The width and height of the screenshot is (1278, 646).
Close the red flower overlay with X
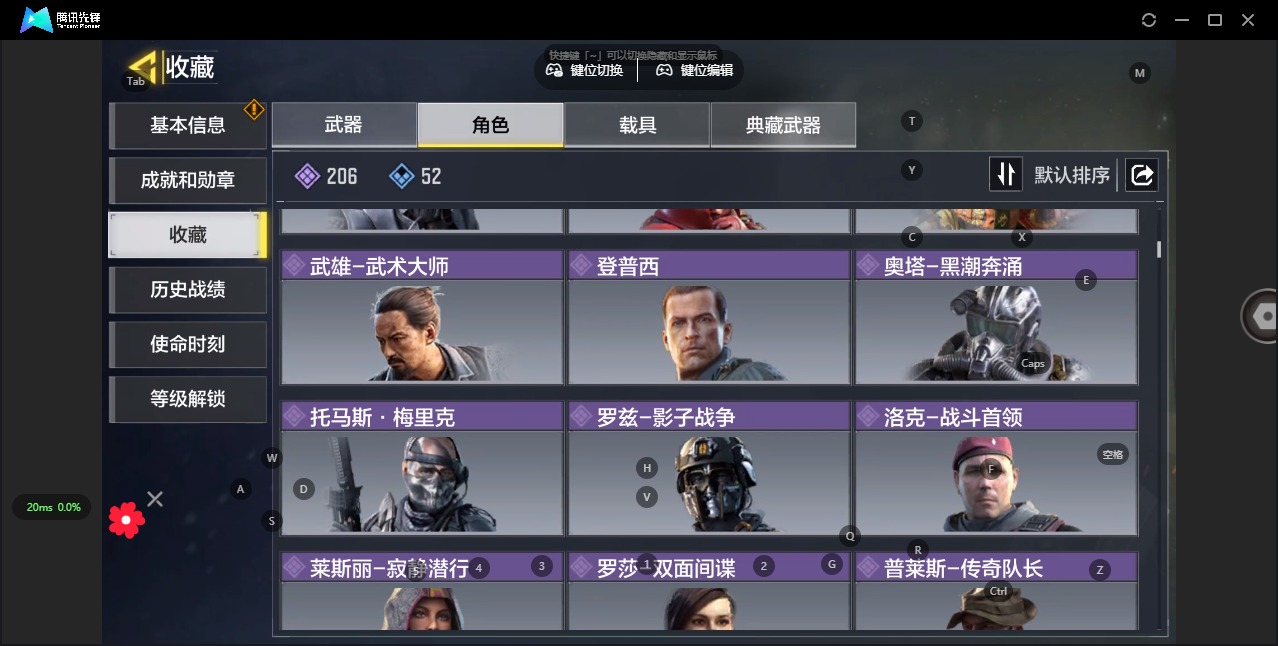[x=155, y=498]
